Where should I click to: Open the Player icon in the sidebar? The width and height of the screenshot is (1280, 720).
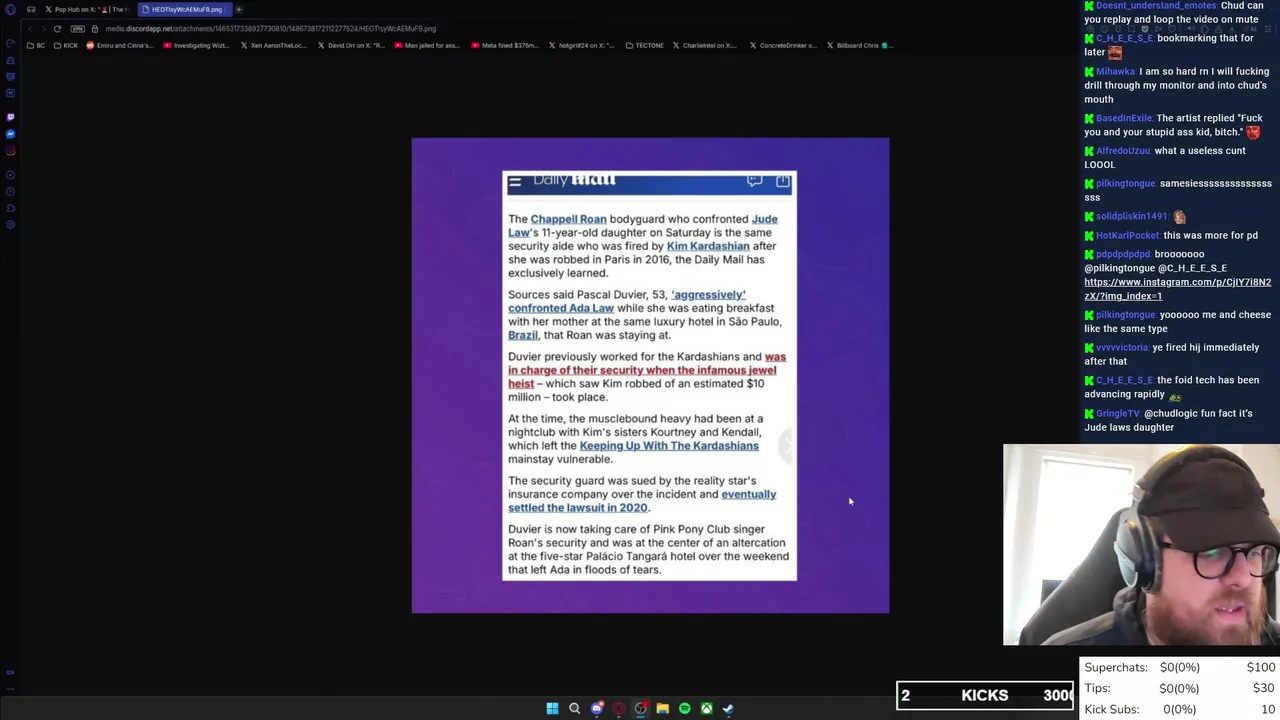(x=10, y=175)
